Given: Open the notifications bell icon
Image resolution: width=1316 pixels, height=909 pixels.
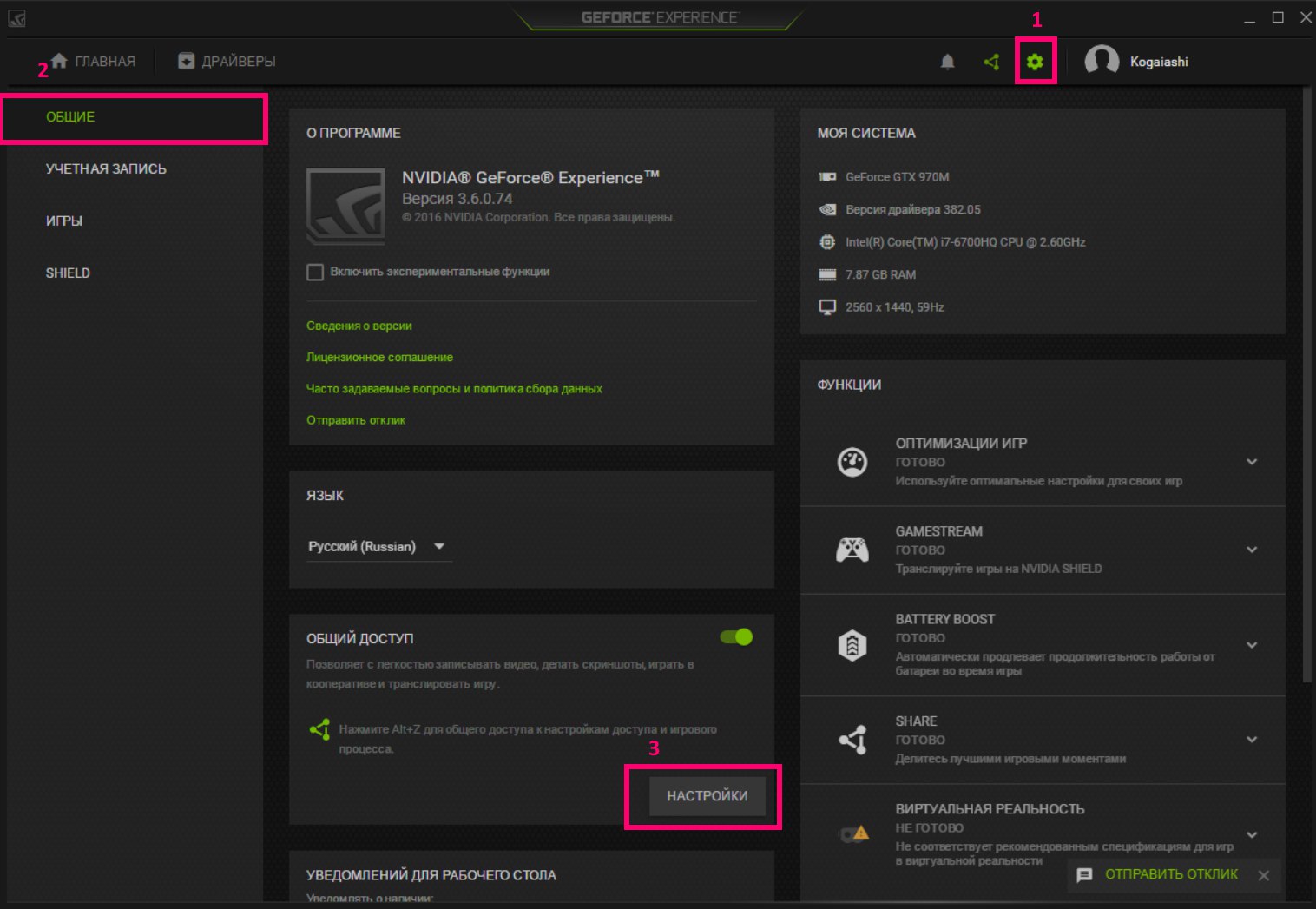Looking at the screenshot, I should pos(947,62).
